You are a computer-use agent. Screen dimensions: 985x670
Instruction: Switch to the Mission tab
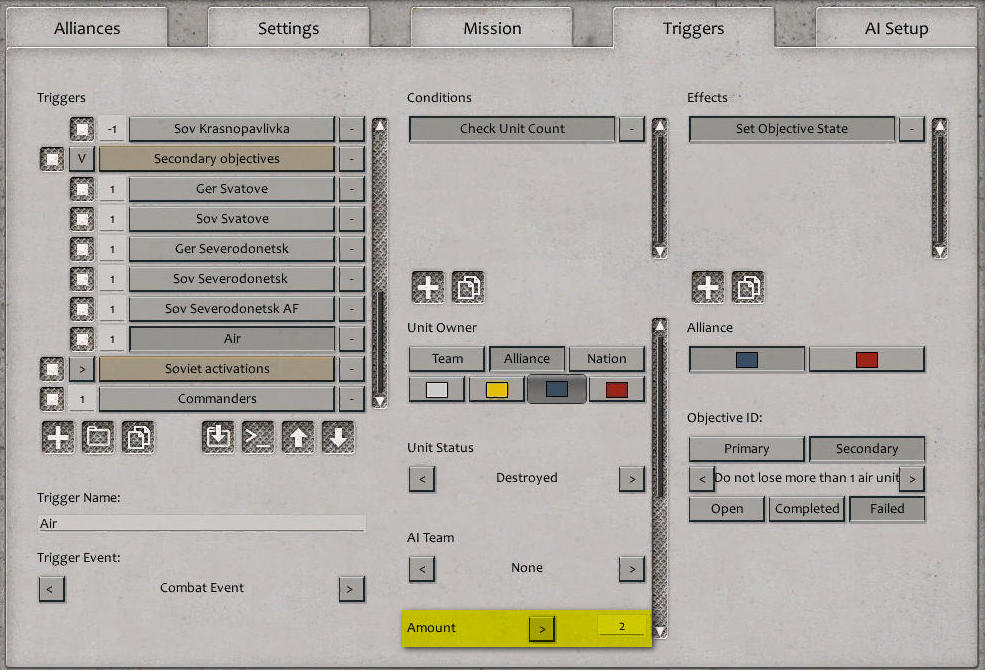point(492,28)
